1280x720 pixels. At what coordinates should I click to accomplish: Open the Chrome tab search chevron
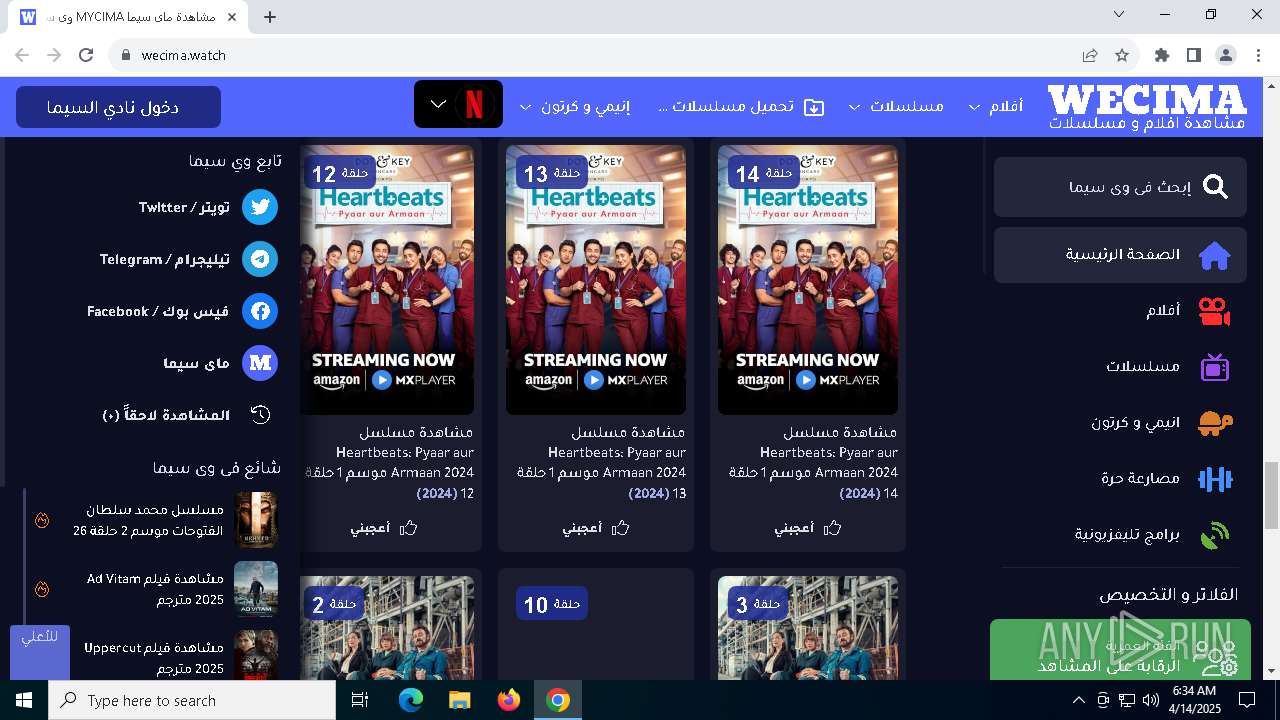click(1120, 15)
